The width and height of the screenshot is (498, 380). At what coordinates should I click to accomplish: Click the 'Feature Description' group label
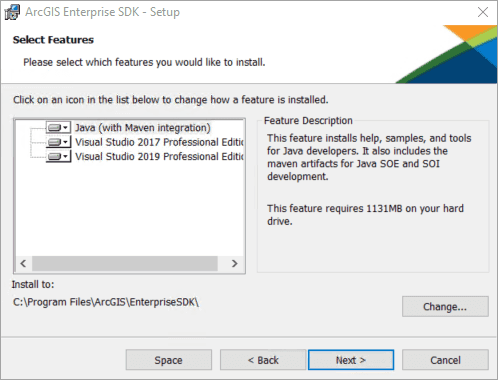(308, 120)
